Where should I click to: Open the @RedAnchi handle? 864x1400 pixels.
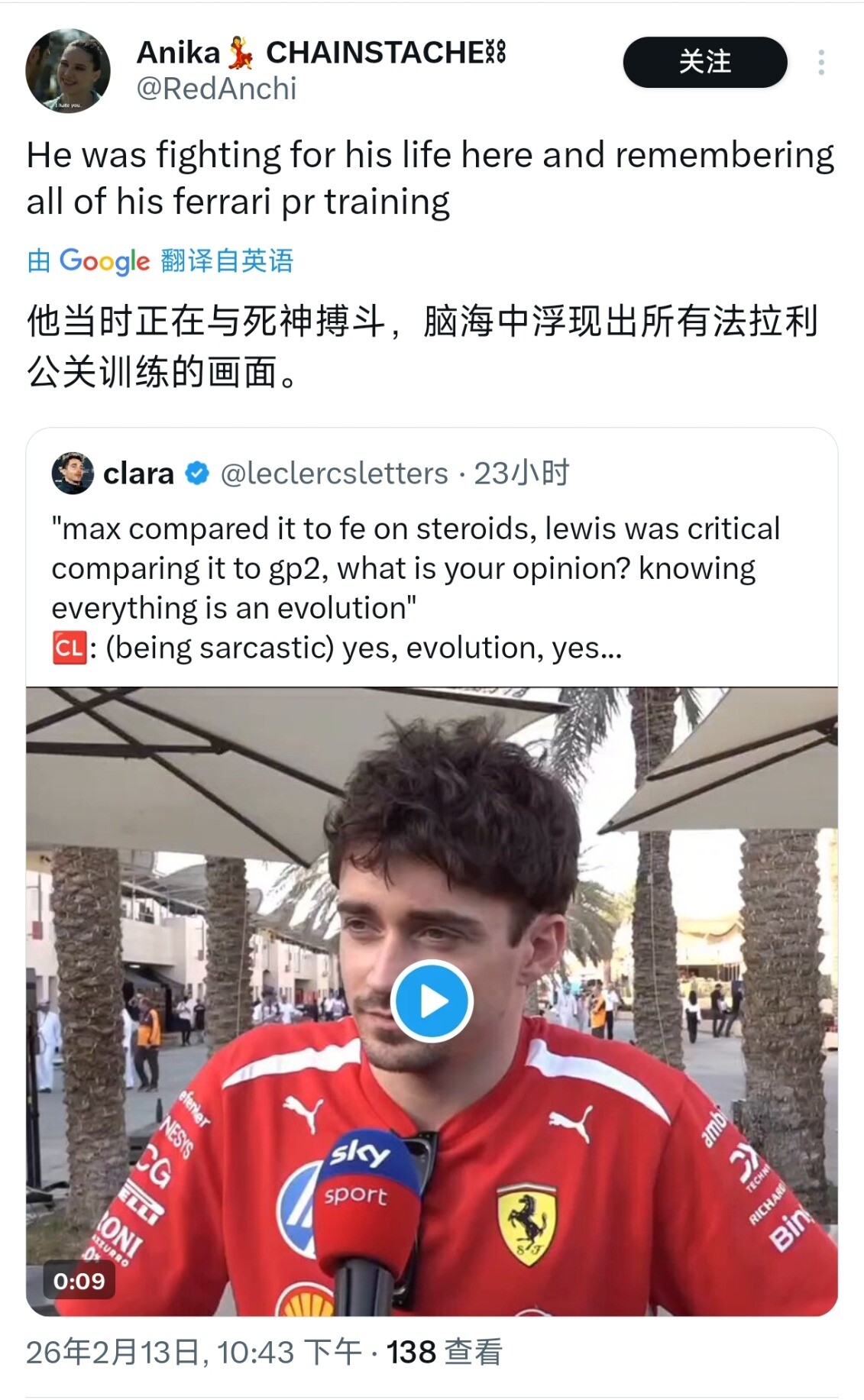(x=216, y=89)
